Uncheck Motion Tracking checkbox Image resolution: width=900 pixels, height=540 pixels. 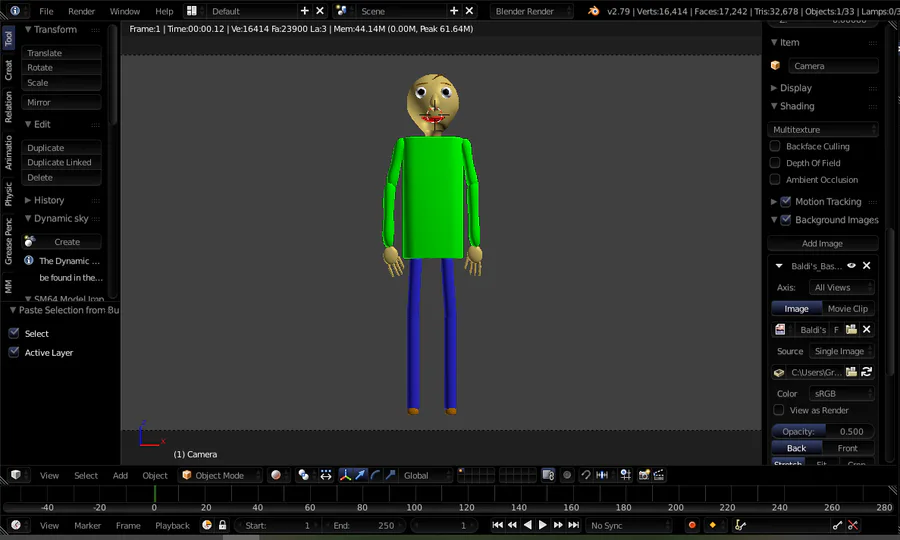pyautogui.click(x=786, y=201)
